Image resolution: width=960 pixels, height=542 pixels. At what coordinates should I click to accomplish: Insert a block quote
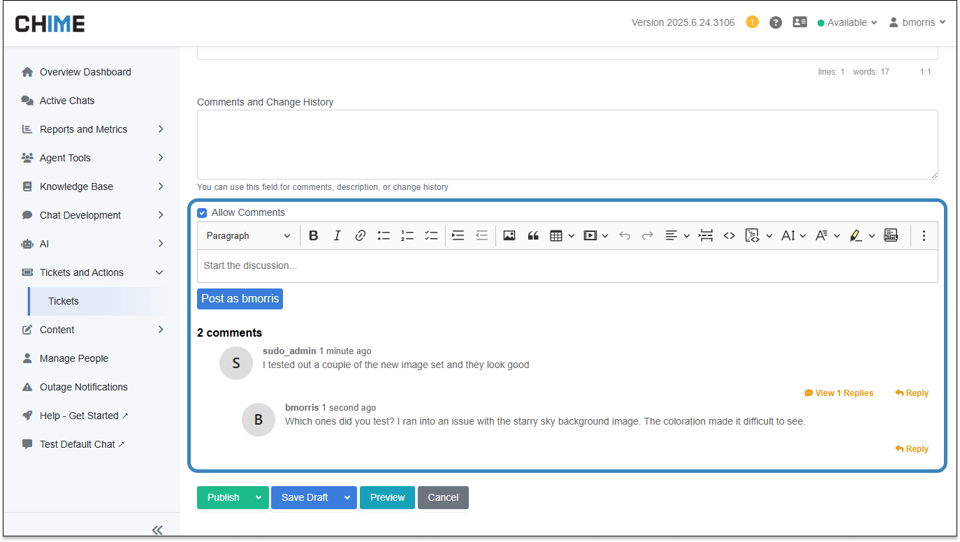[533, 236]
